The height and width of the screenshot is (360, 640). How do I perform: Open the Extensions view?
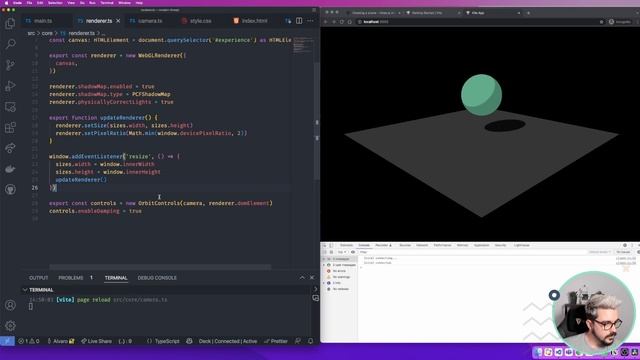pyautogui.click(x=10, y=127)
